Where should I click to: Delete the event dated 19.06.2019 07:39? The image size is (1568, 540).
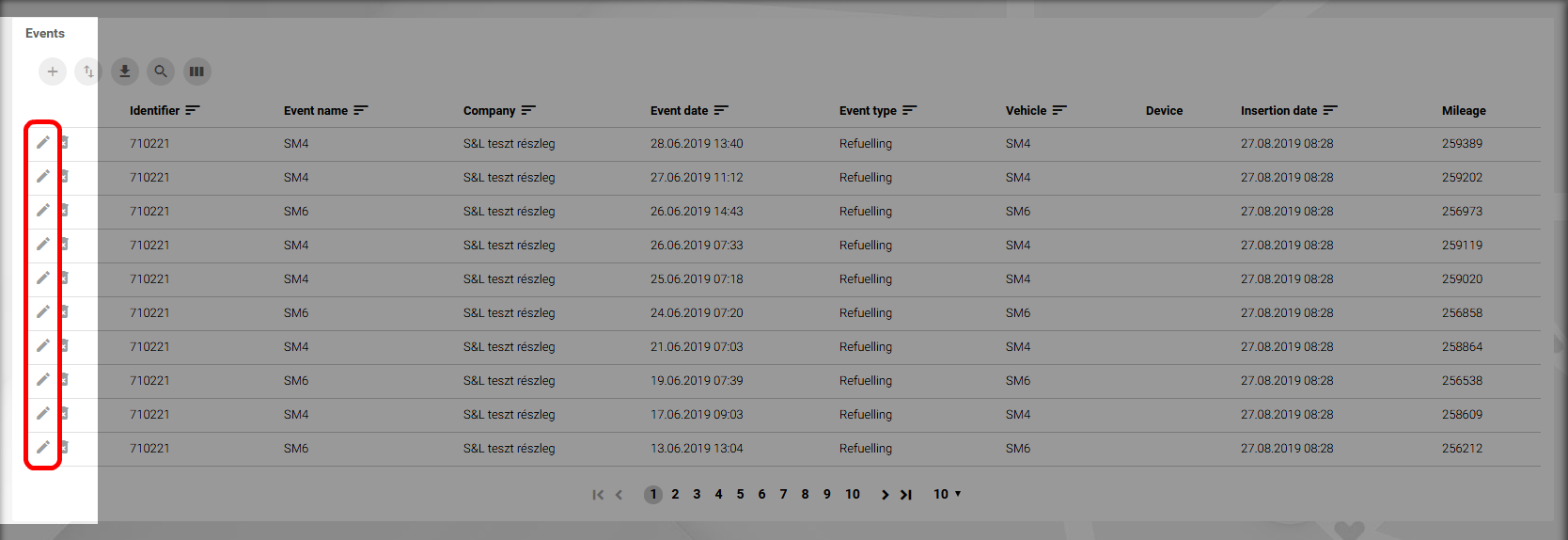coord(65,380)
